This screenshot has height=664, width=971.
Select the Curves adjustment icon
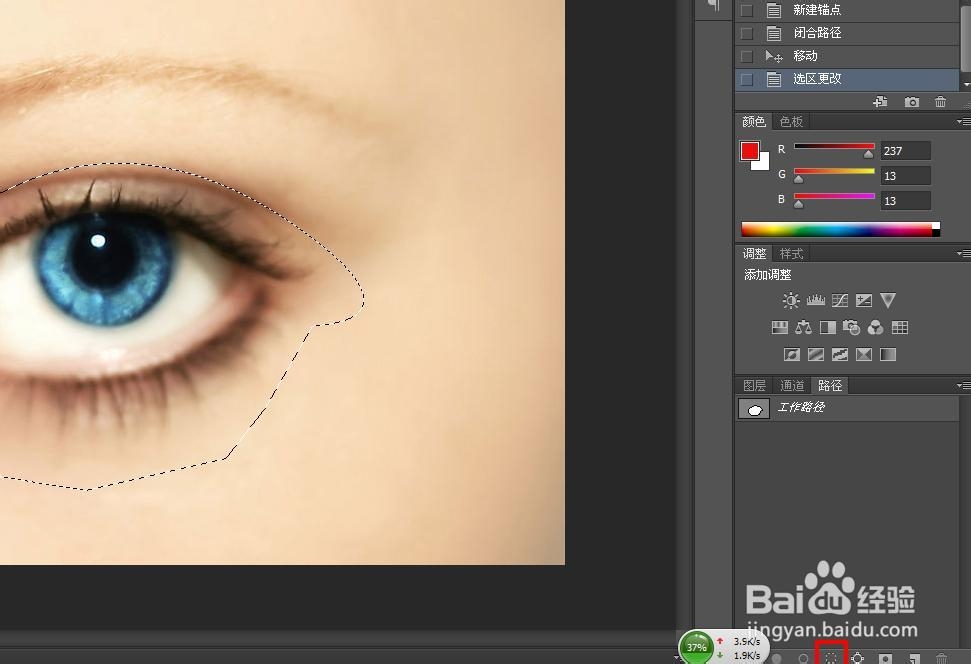click(840, 300)
